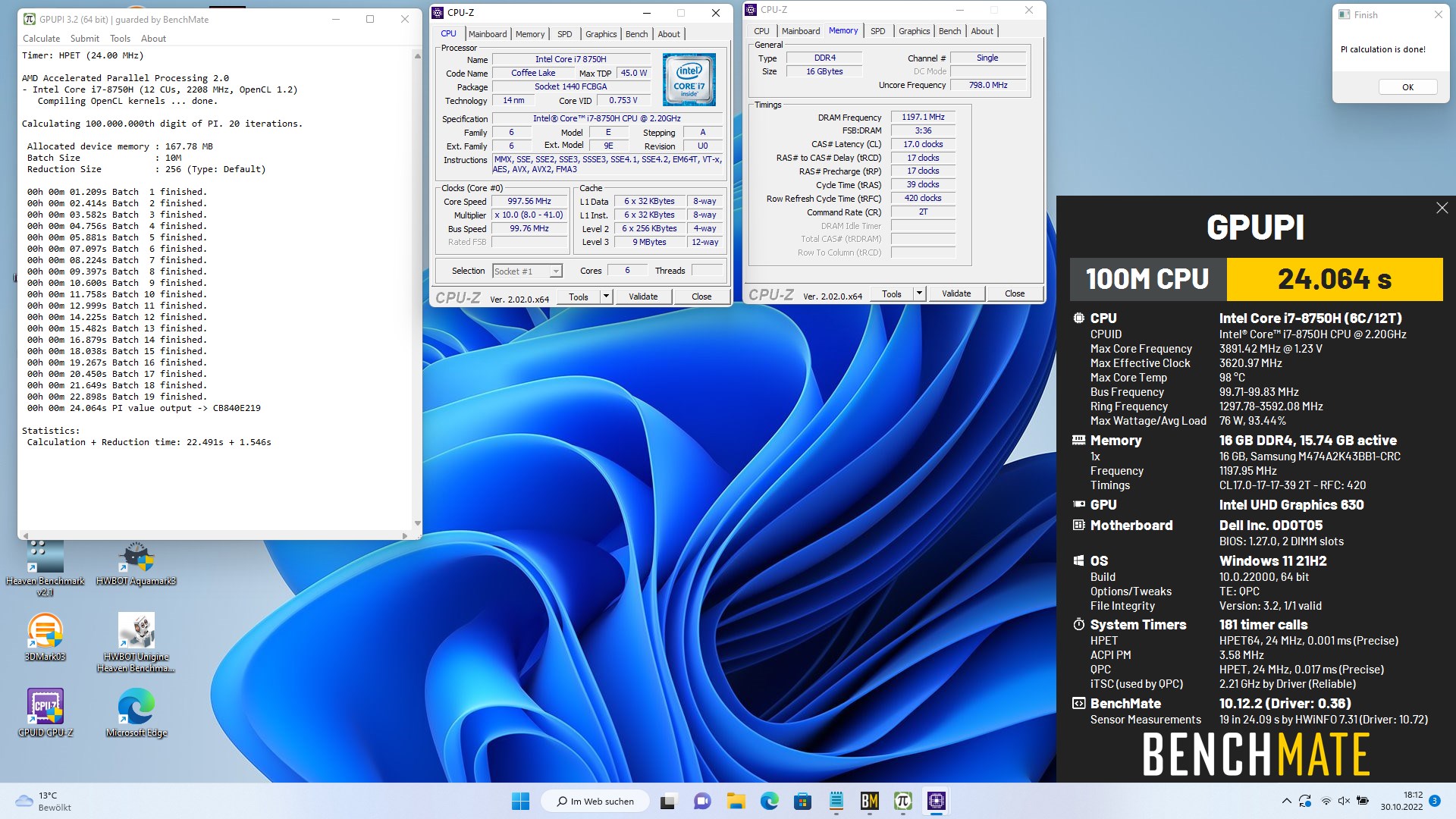Screen dimensions: 1456x819
Task: Open Bench tab in CPU-Z CPU window
Action: pos(637,34)
